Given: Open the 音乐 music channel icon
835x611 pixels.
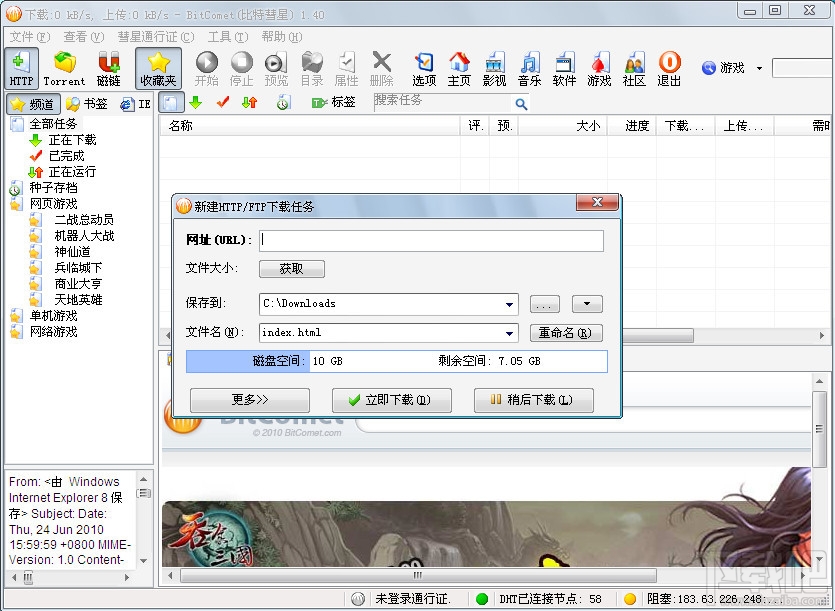Looking at the screenshot, I should pyautogui.click(x=529, y=68).
